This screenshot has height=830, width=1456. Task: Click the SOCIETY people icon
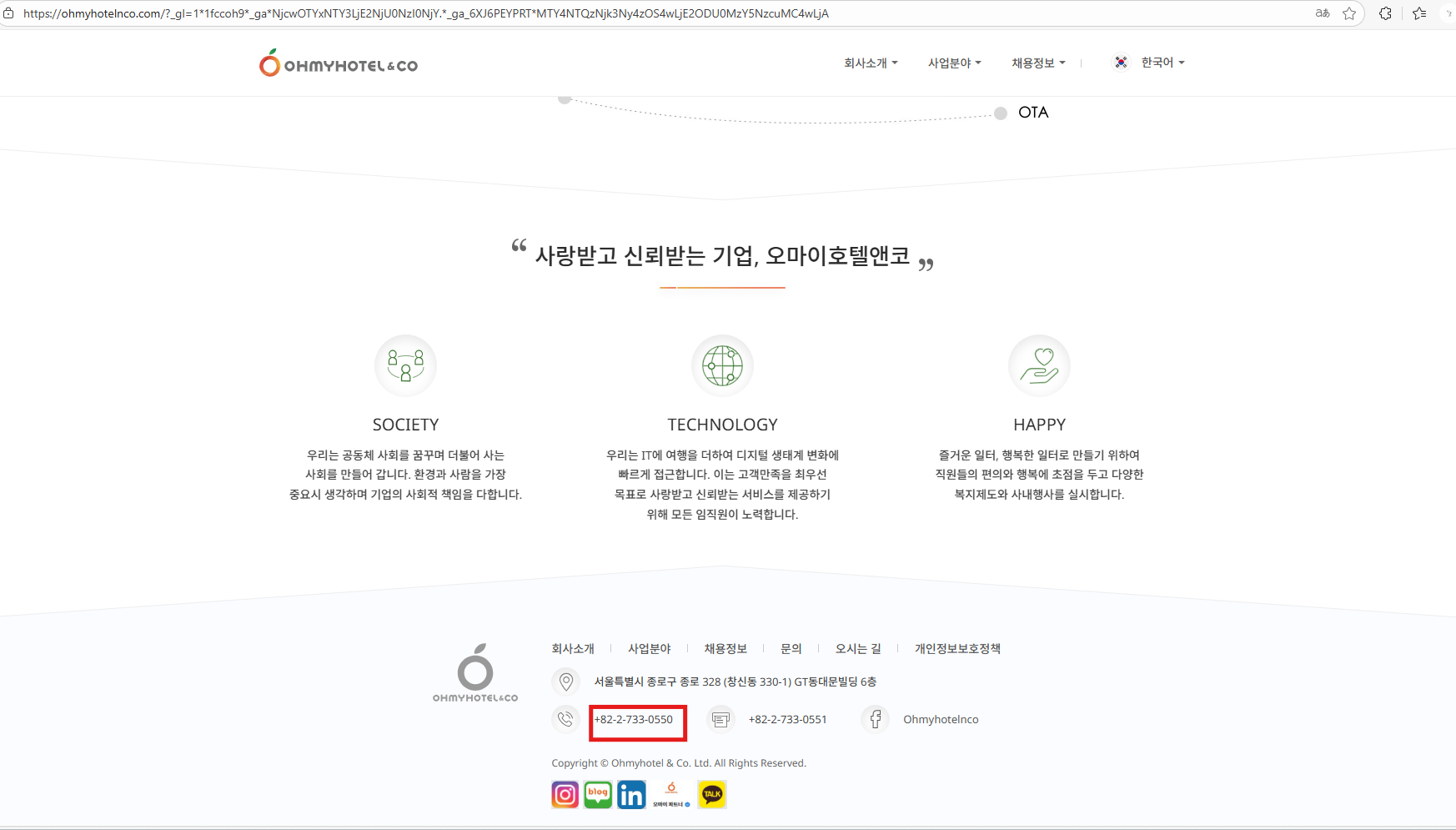click(405, 365)
